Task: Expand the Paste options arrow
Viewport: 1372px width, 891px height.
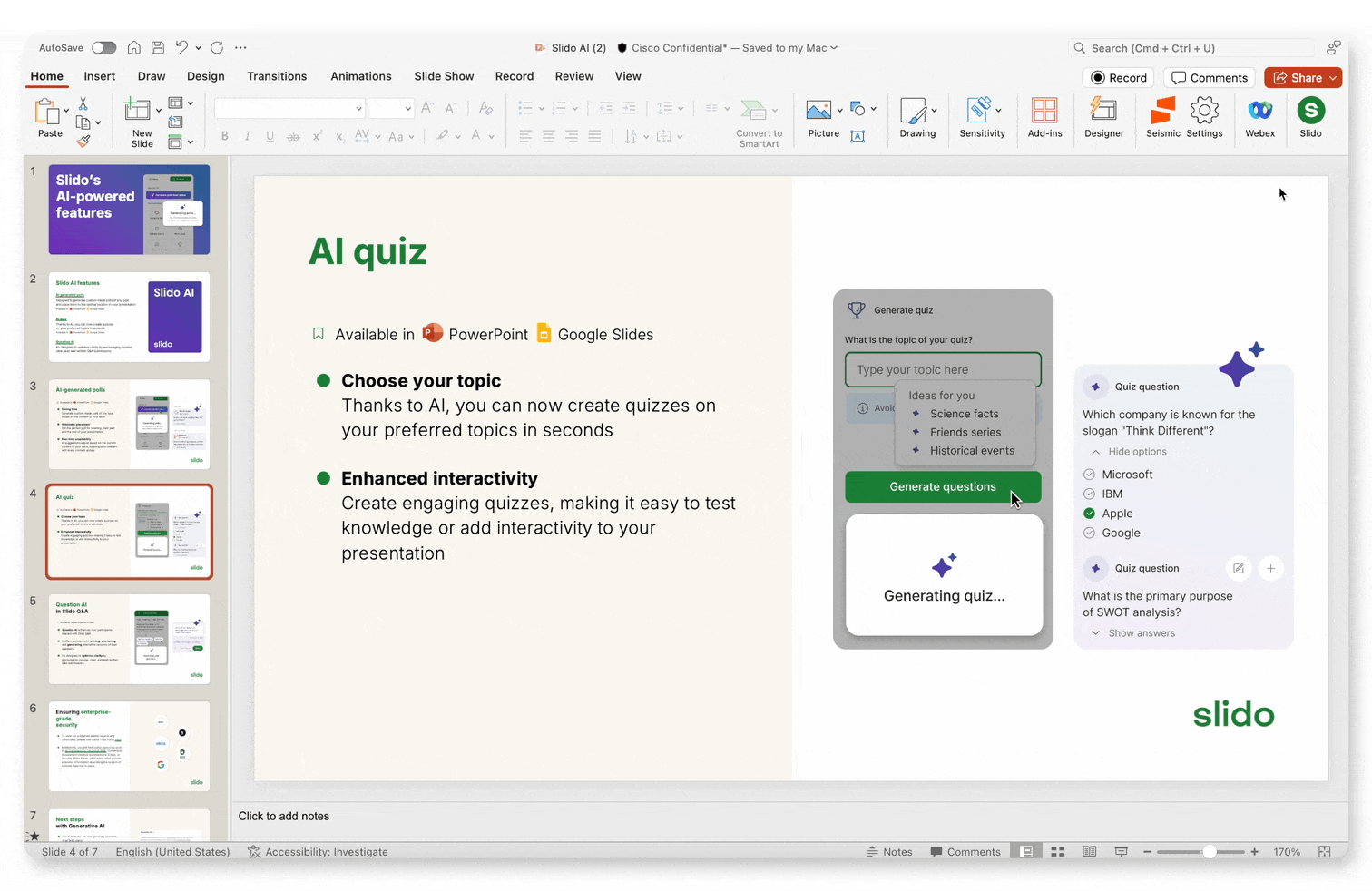Action: tap(66, 111)
